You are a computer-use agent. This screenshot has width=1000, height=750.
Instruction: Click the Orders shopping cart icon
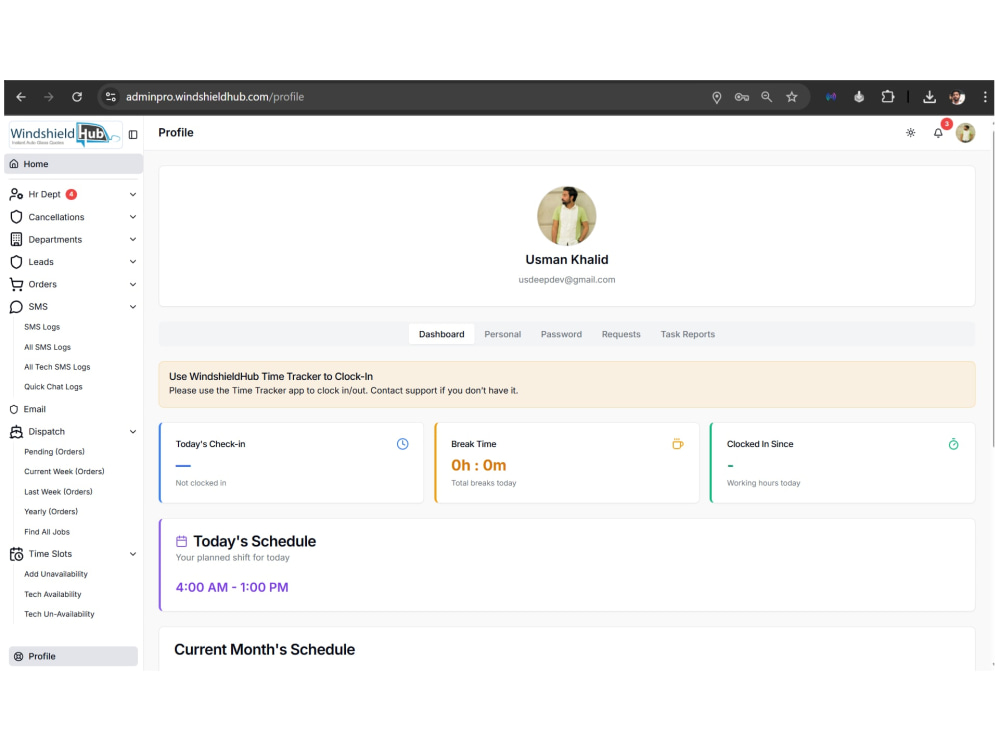(16, 284)
